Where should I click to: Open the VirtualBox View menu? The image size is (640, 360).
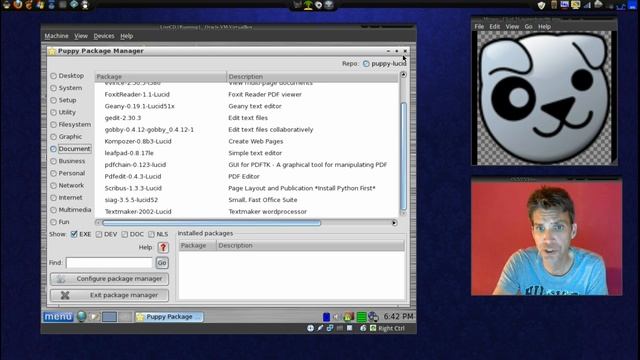81,36
